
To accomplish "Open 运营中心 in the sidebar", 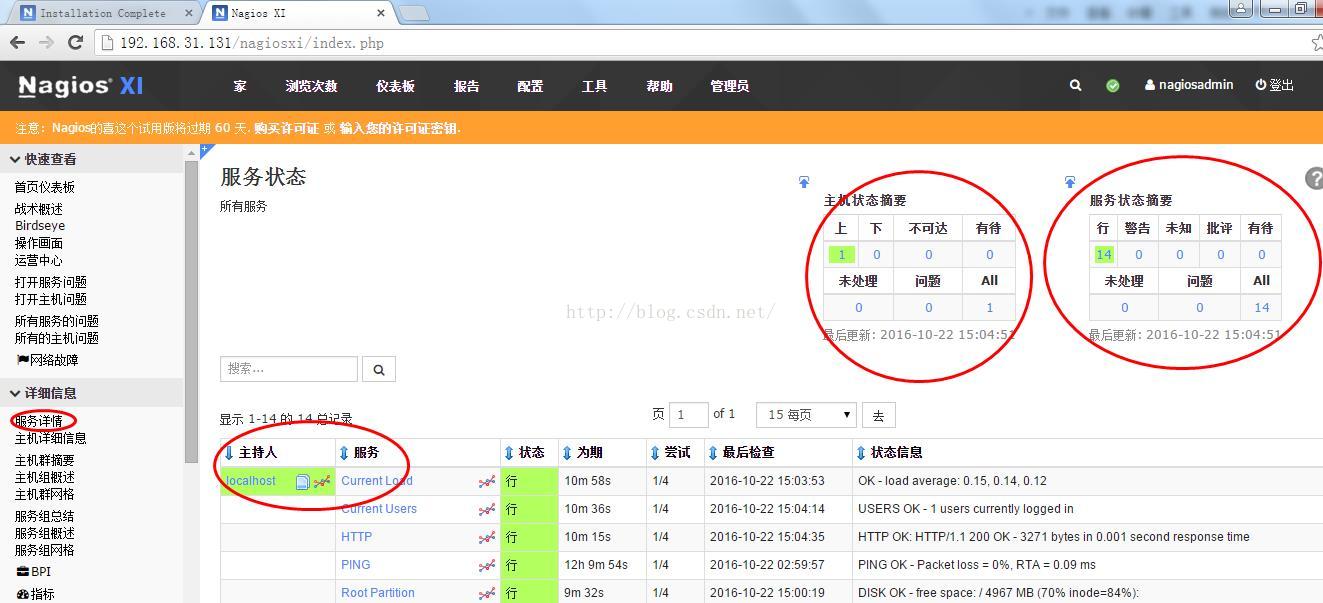I will click(x=38, y=260).
